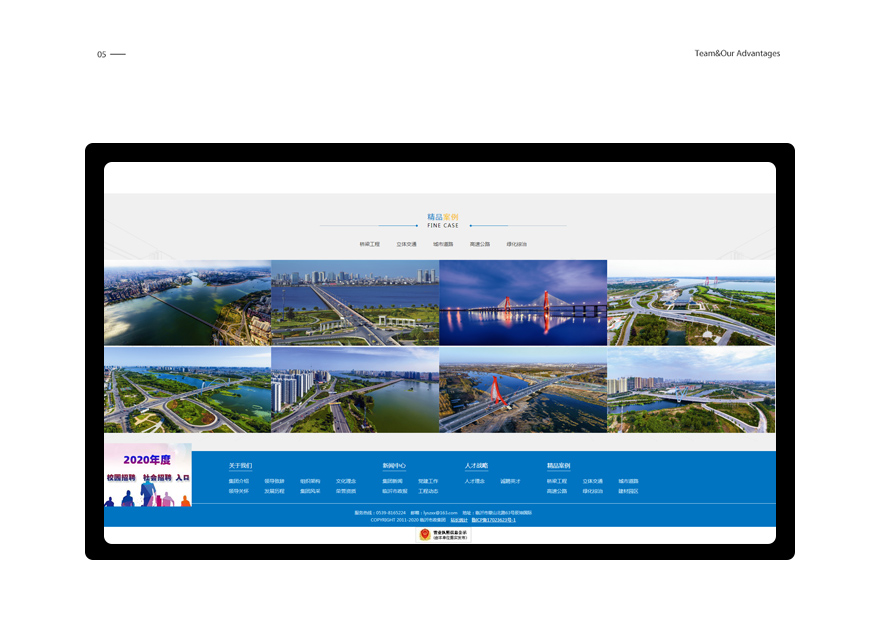Click the 精品案例 footer heading
880x625 pixels.
click(x=558, y=466)
